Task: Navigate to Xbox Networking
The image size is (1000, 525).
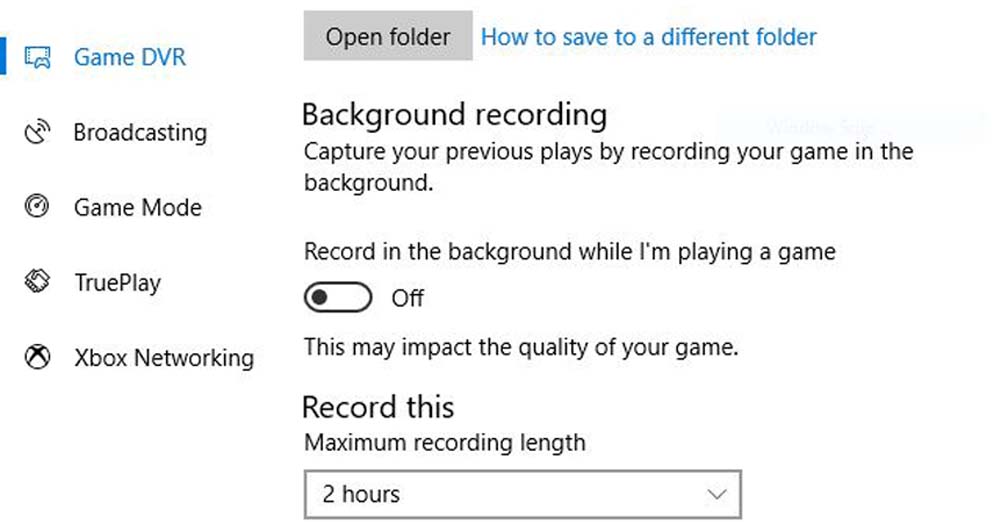Action: pos(164,358)
